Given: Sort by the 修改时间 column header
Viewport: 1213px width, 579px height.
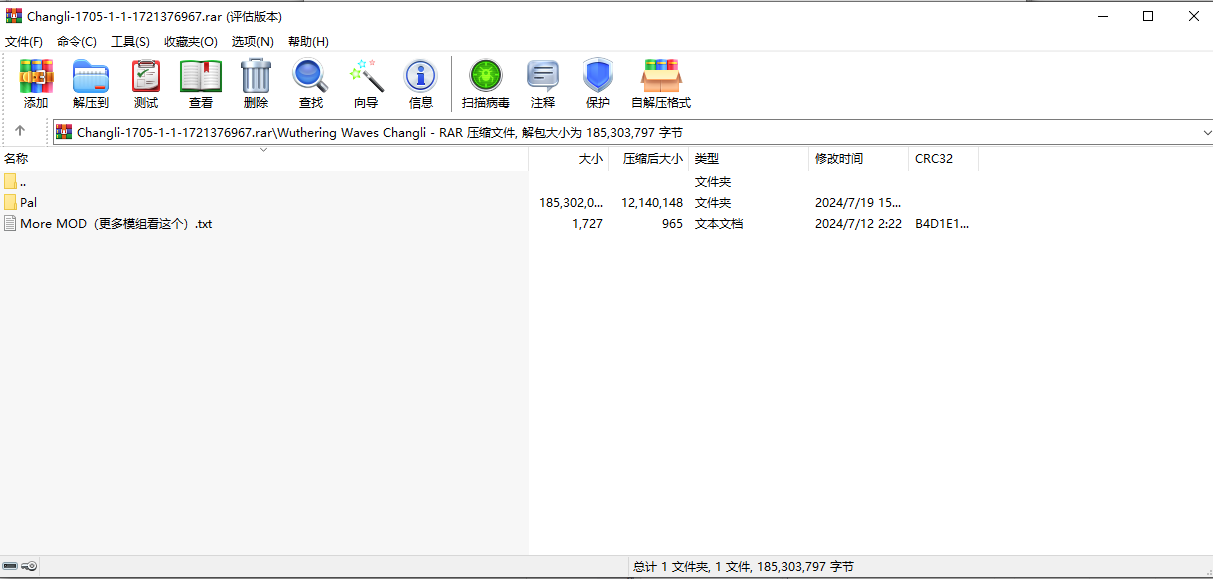Looking at the screenshot, I should point(859,158).
